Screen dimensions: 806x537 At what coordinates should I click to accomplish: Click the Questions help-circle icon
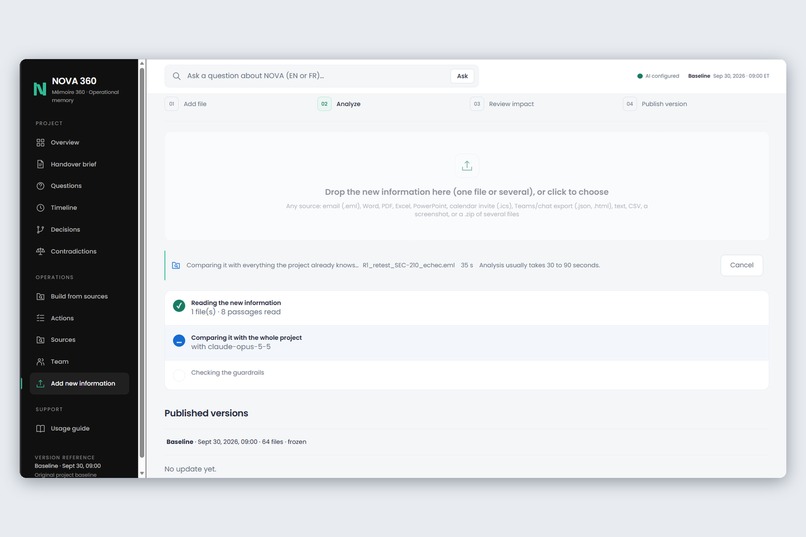point(41,186)
